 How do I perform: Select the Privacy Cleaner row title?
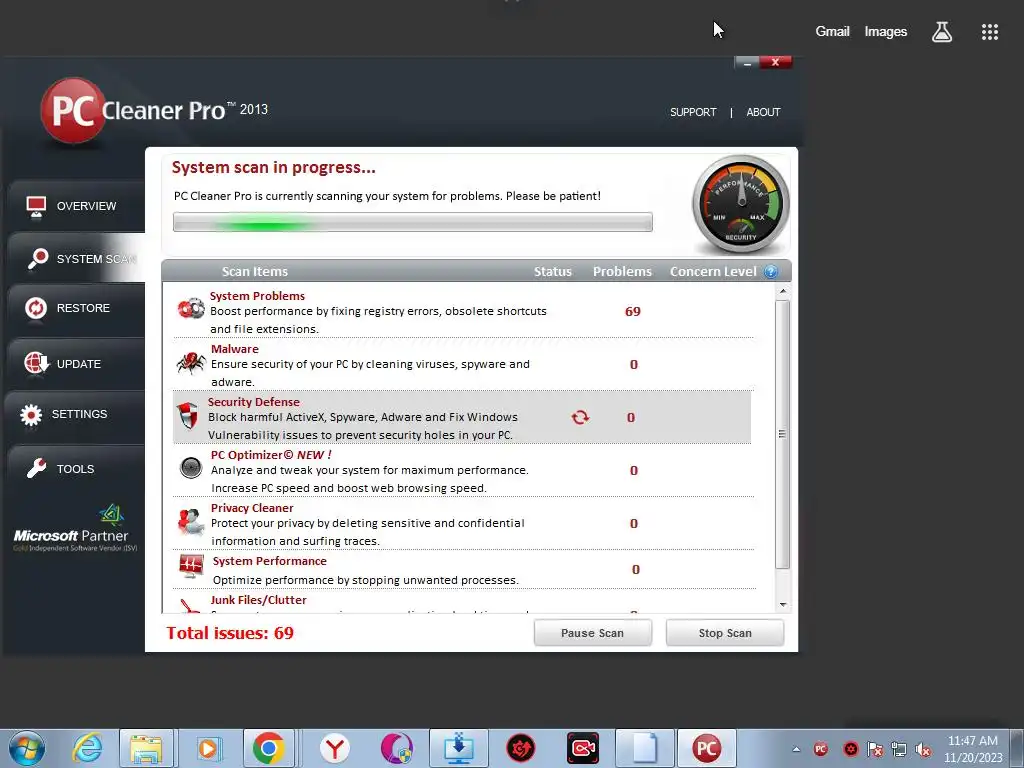tap(252, 507)
